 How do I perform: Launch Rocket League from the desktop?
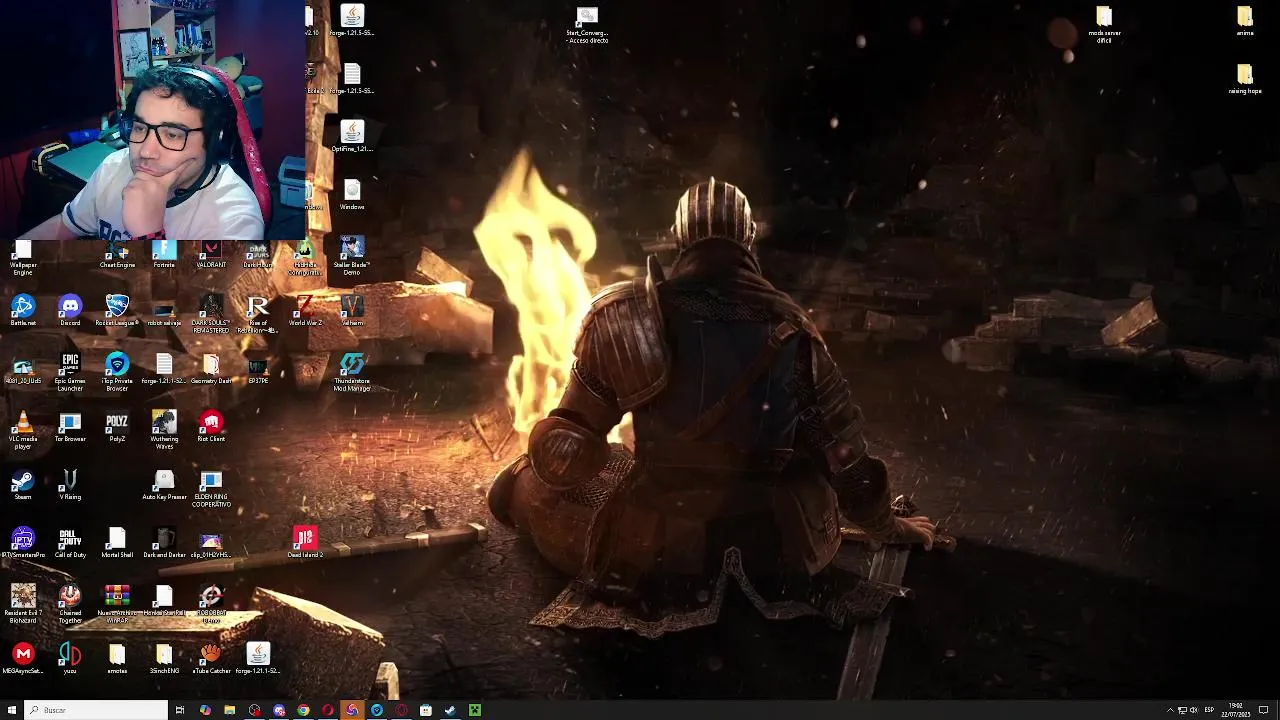[x=117, y=311]
